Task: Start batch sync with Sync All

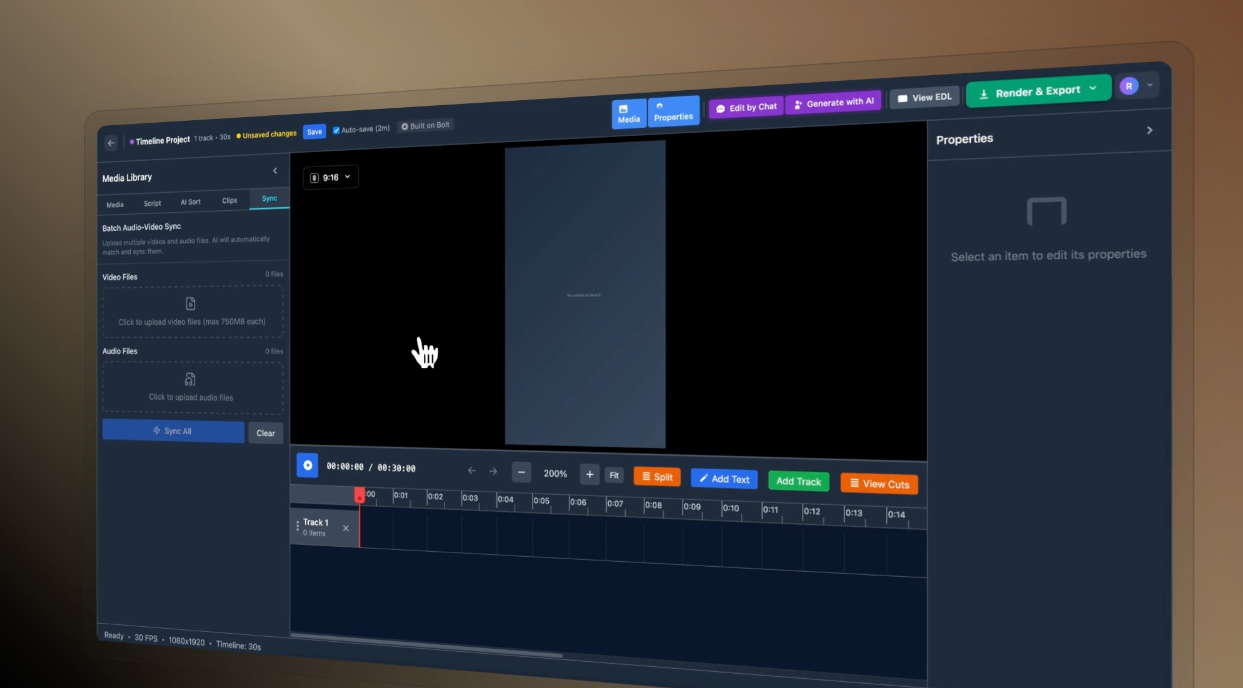Action: pos(173,431)
